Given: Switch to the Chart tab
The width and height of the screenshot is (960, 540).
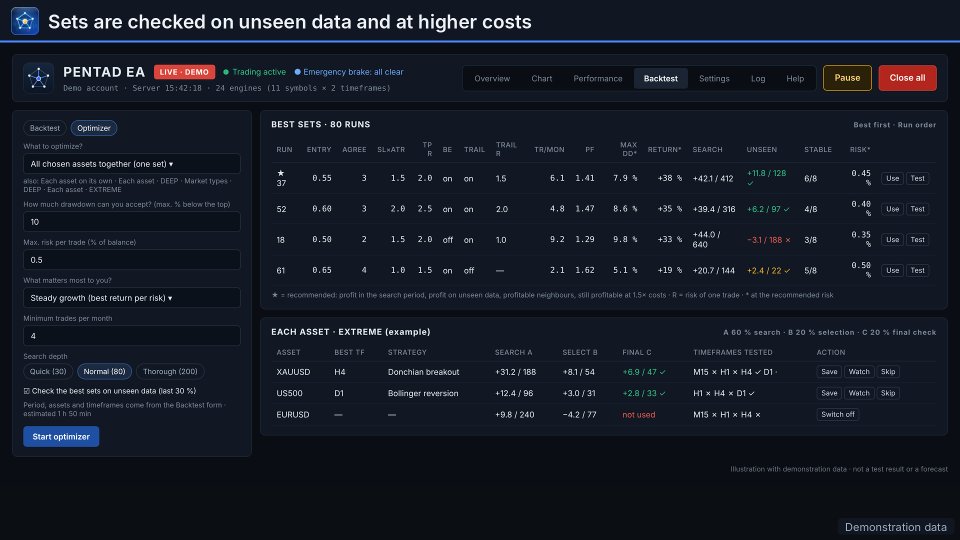Looking at the screenshot, I should [542, 78].
